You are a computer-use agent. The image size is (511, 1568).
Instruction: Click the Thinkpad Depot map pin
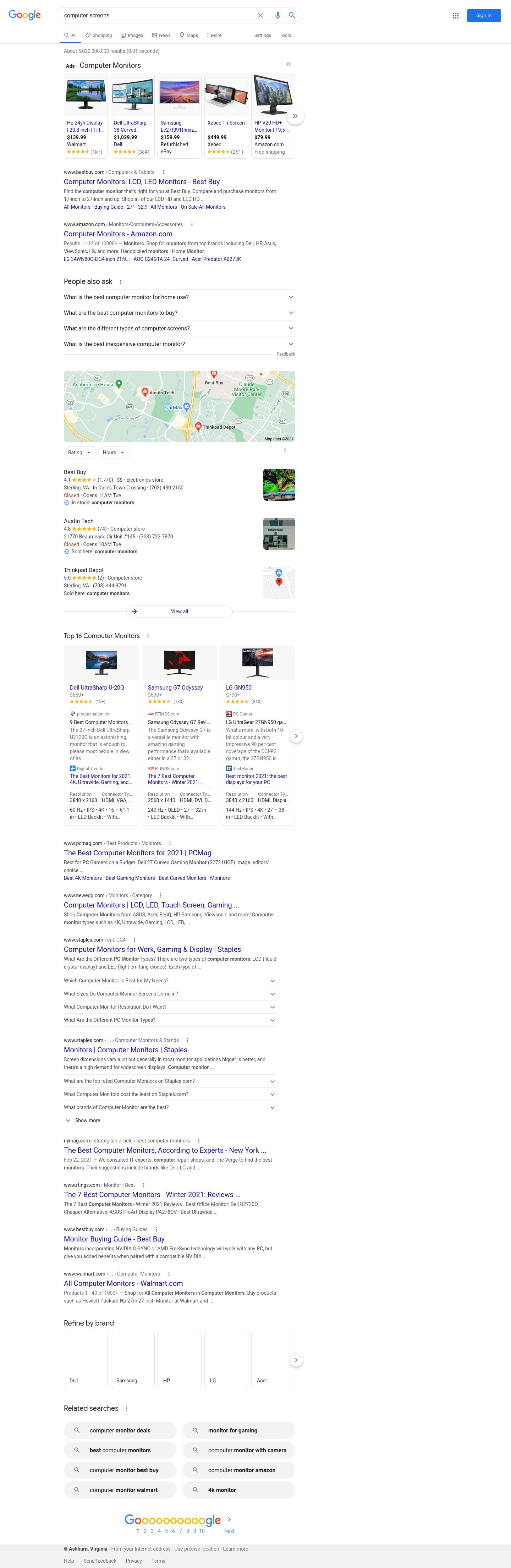(198, 427)
